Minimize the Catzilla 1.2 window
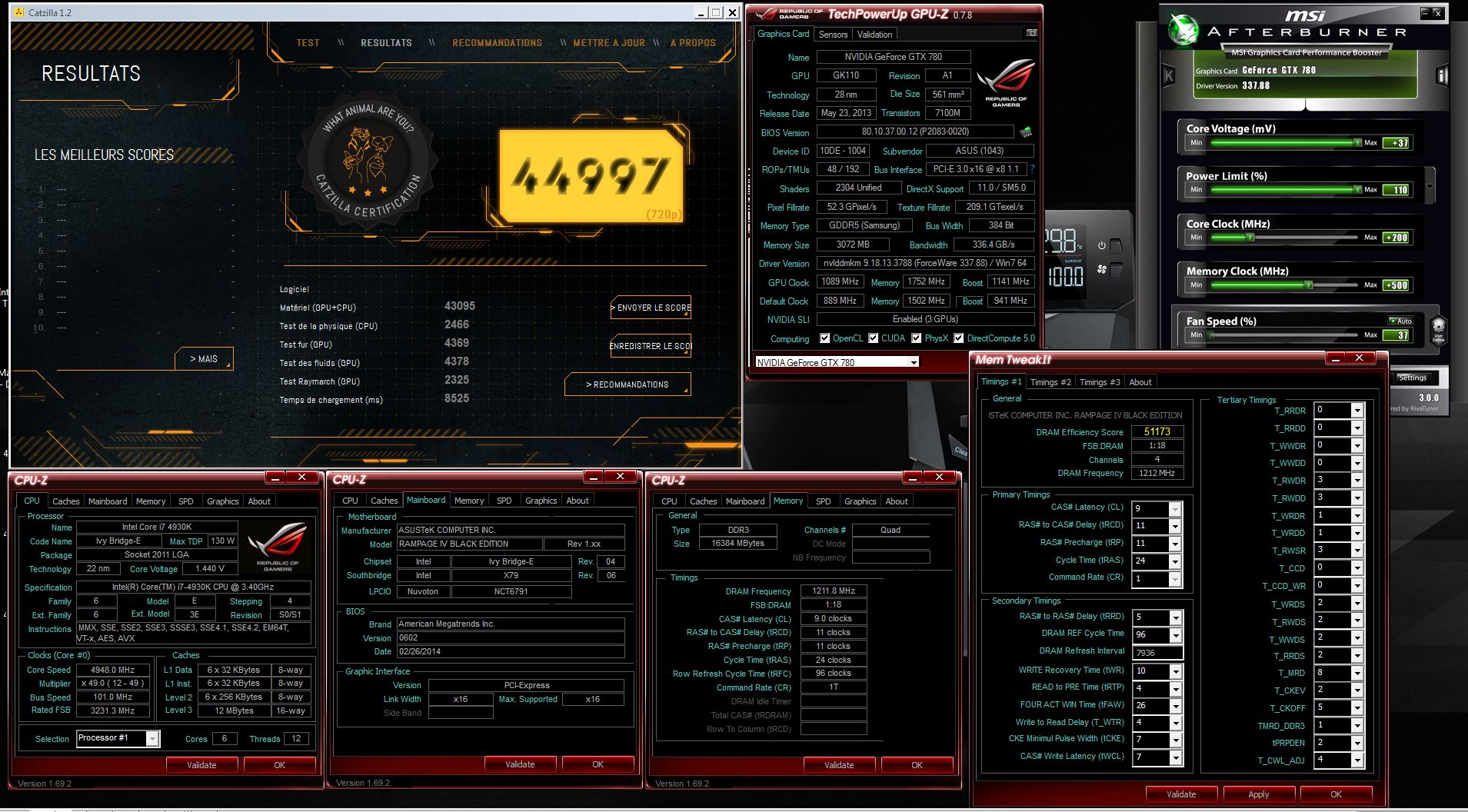This screenshot has height=812, width=1468. (701, 12)
